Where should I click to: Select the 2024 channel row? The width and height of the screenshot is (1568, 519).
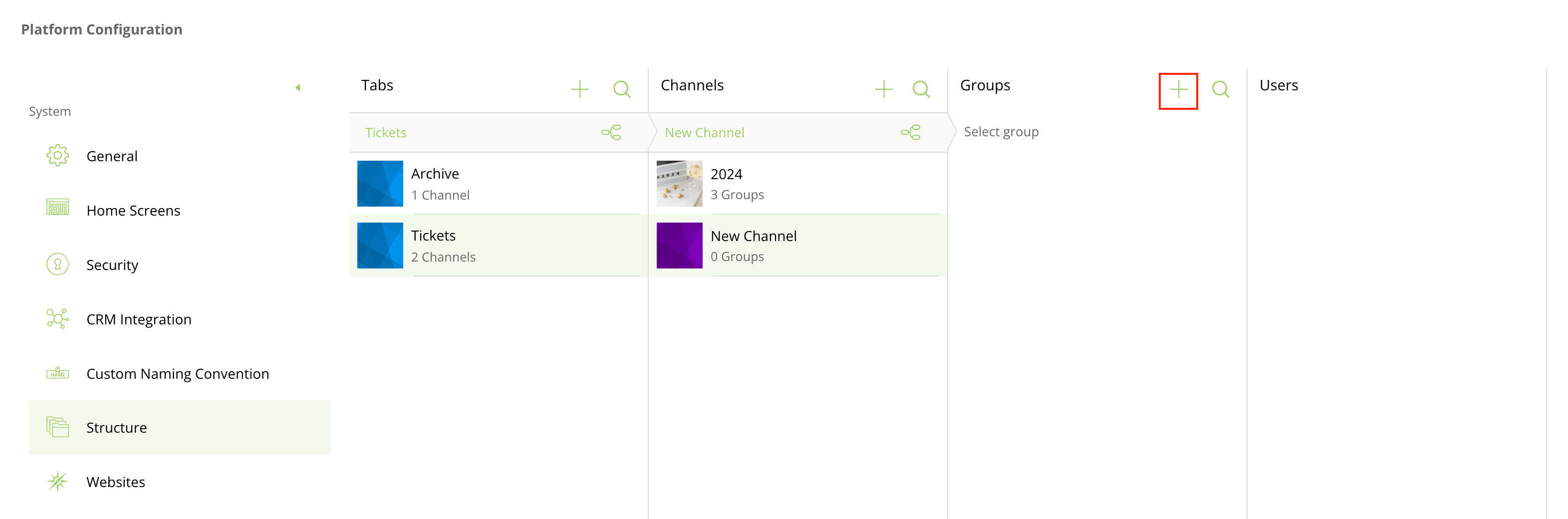797,184
